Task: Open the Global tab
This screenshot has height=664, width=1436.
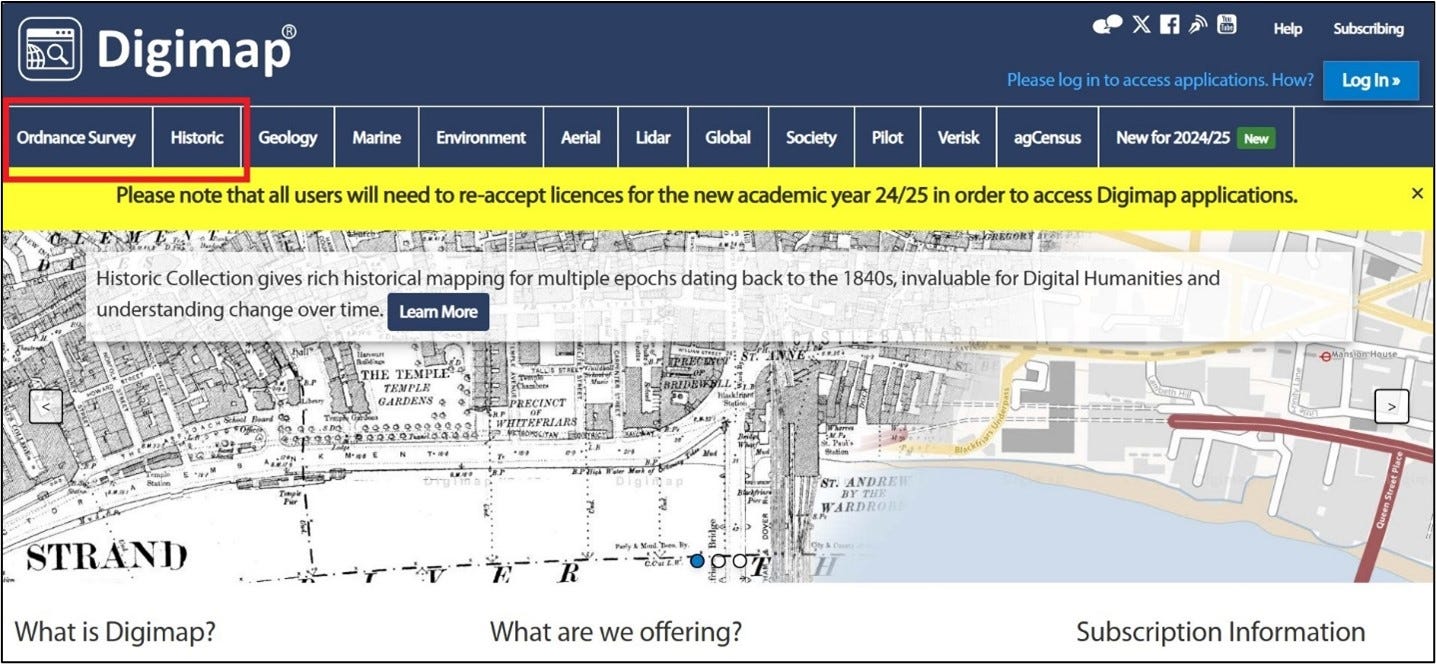Action: coord(728,137)
